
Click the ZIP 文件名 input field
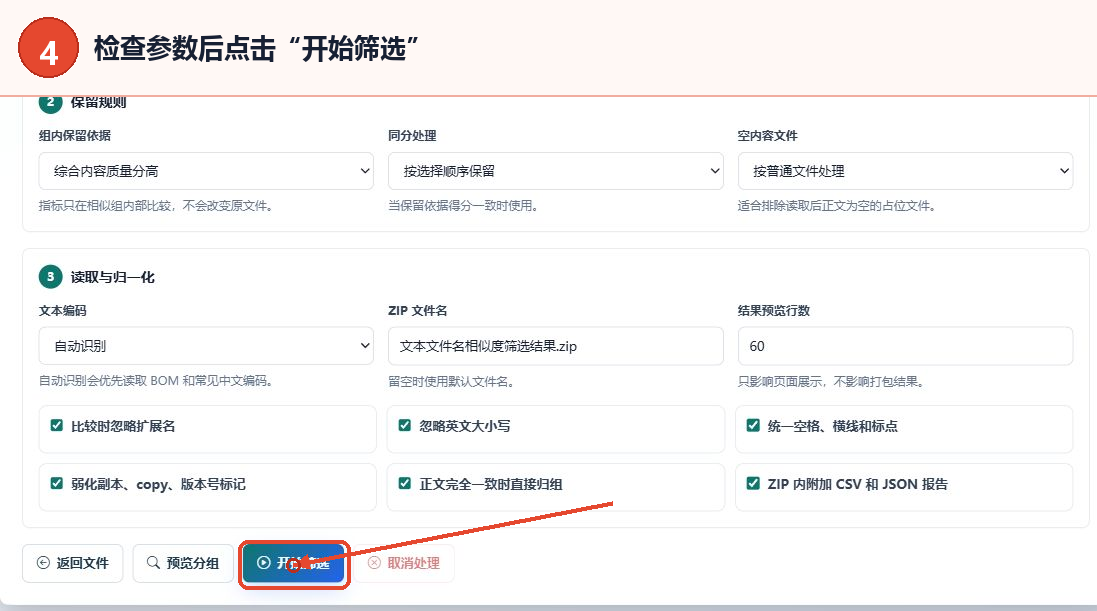click(x=555, y=346)
